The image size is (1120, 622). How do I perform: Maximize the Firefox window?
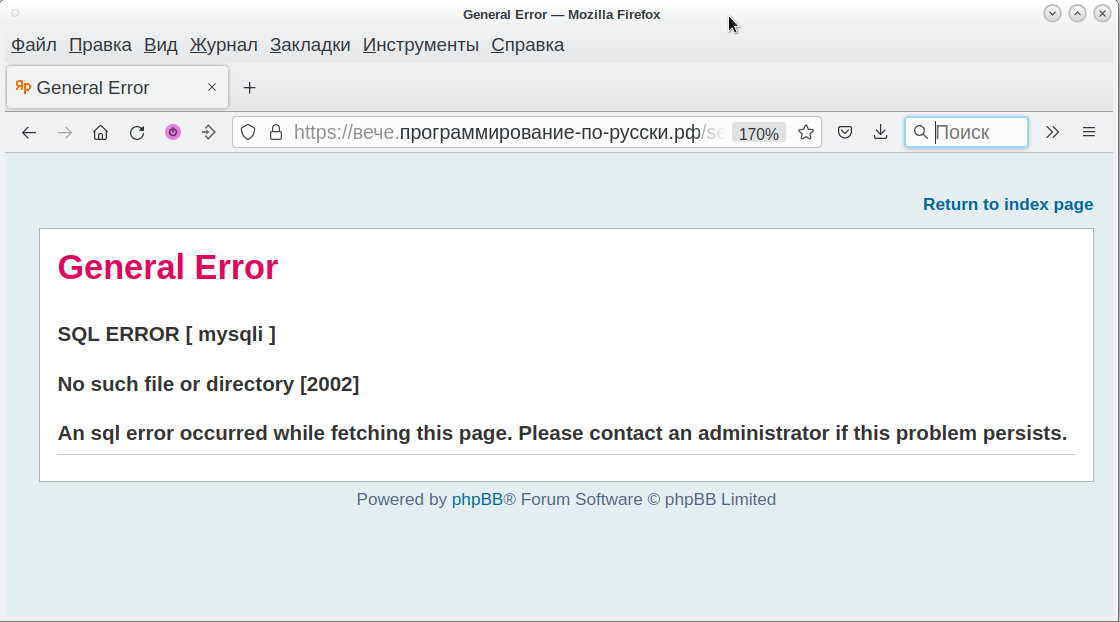[1077, 14]
